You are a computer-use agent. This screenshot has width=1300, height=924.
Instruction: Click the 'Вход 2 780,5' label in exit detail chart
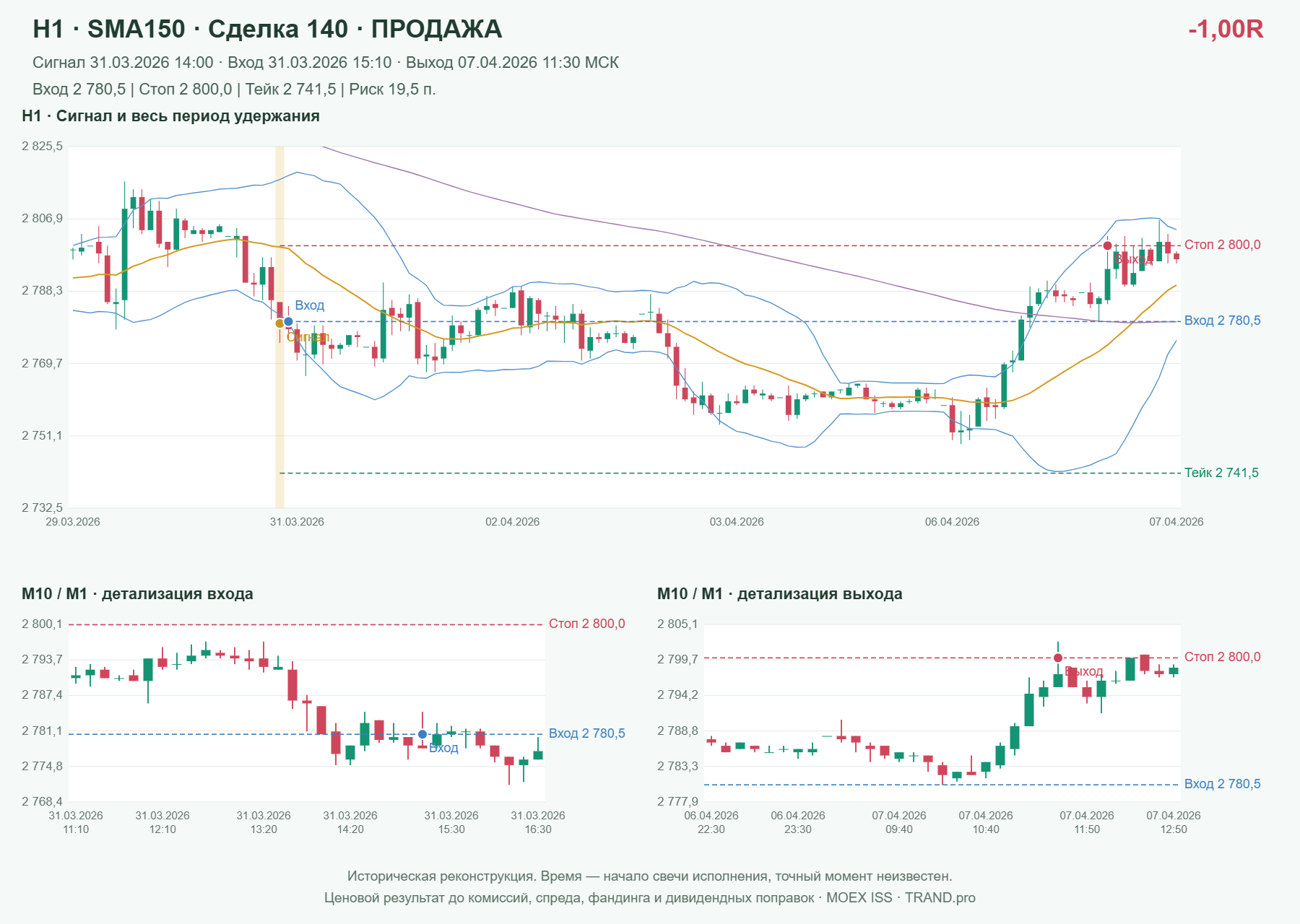(1223, 784)
